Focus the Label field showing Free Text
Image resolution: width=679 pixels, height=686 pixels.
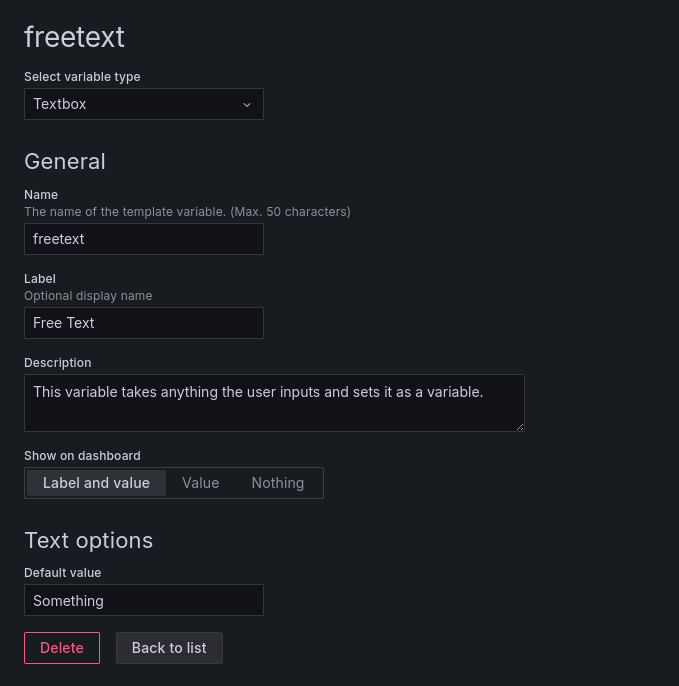[143, 323]
